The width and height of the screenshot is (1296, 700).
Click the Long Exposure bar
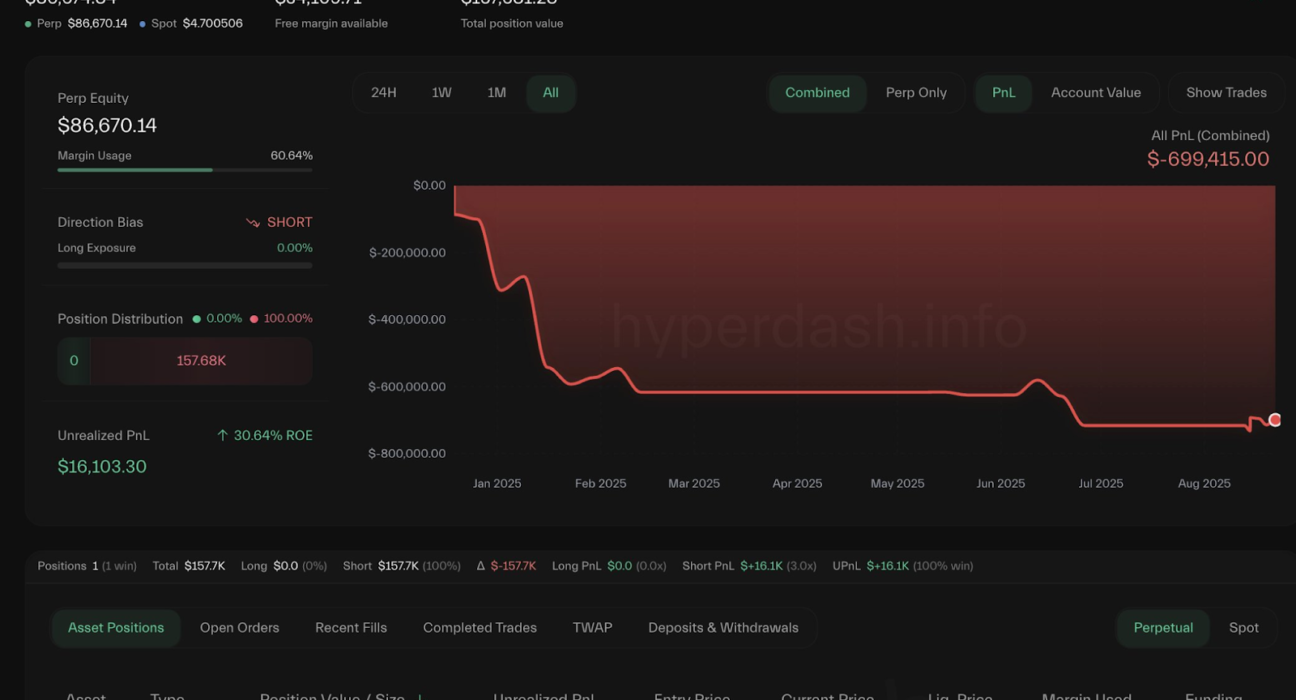tap(185, 265)
